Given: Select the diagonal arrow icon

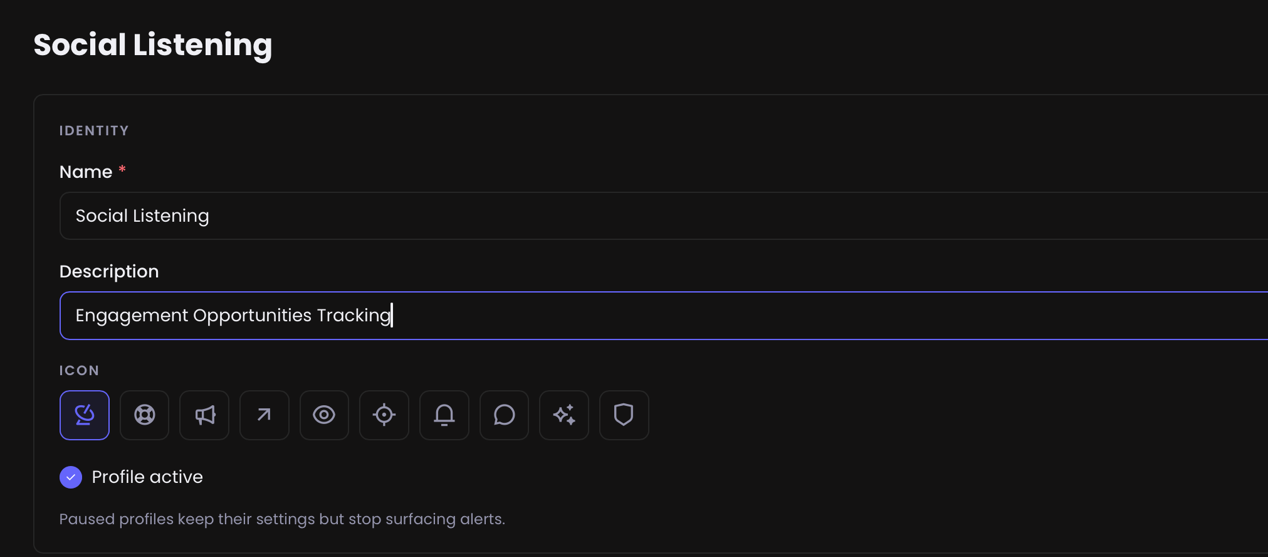Looking at the screenshot, I should click(x=264, y=415).
